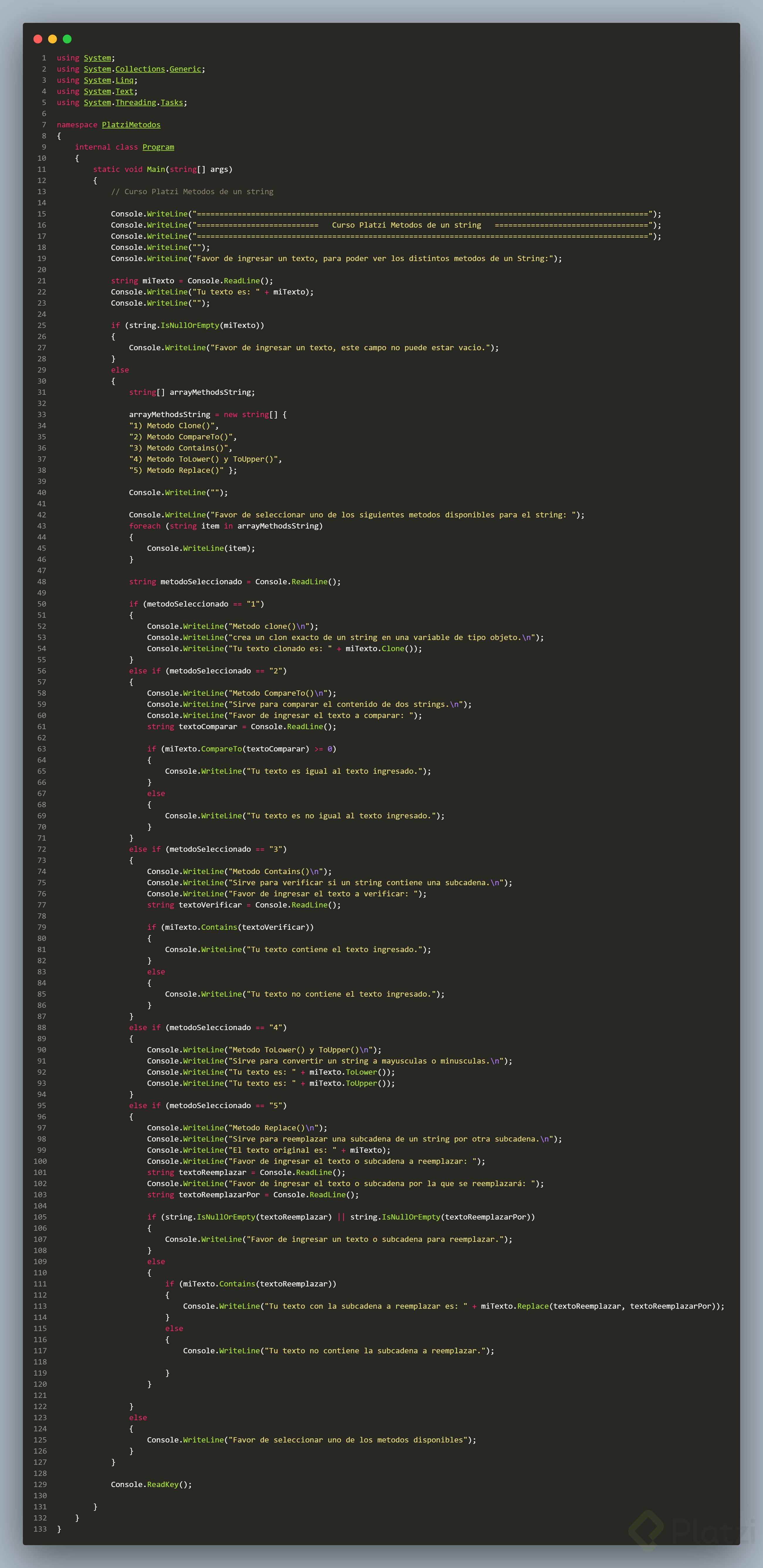Click 'Tu texto contiene el texto ingresado.'
This screenshot has width=763, height=1568.
[x=336, y=949]
